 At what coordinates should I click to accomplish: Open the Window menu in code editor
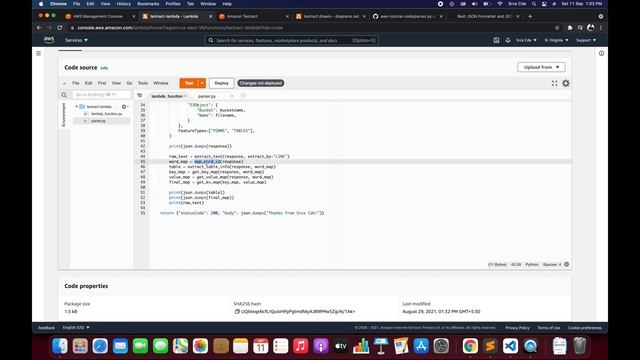(x=161, y=83)
